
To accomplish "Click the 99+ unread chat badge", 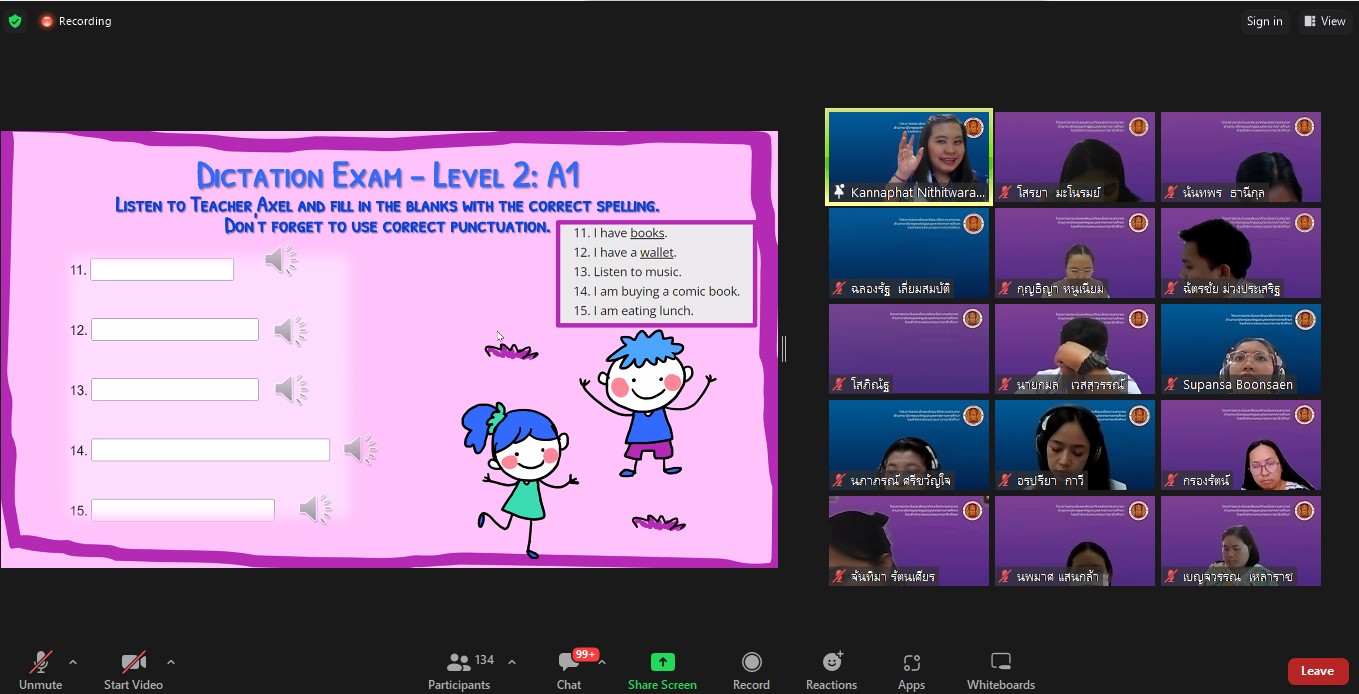I will [585, 654].
